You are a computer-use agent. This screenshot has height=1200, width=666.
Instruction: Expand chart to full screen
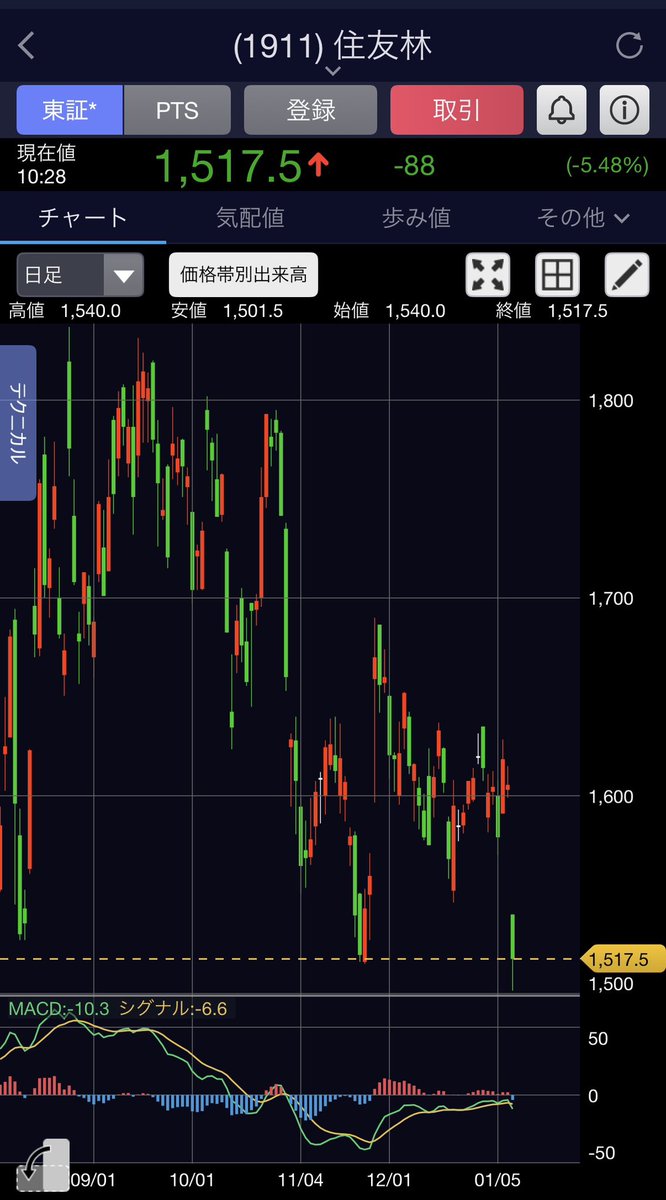(488, 274)
